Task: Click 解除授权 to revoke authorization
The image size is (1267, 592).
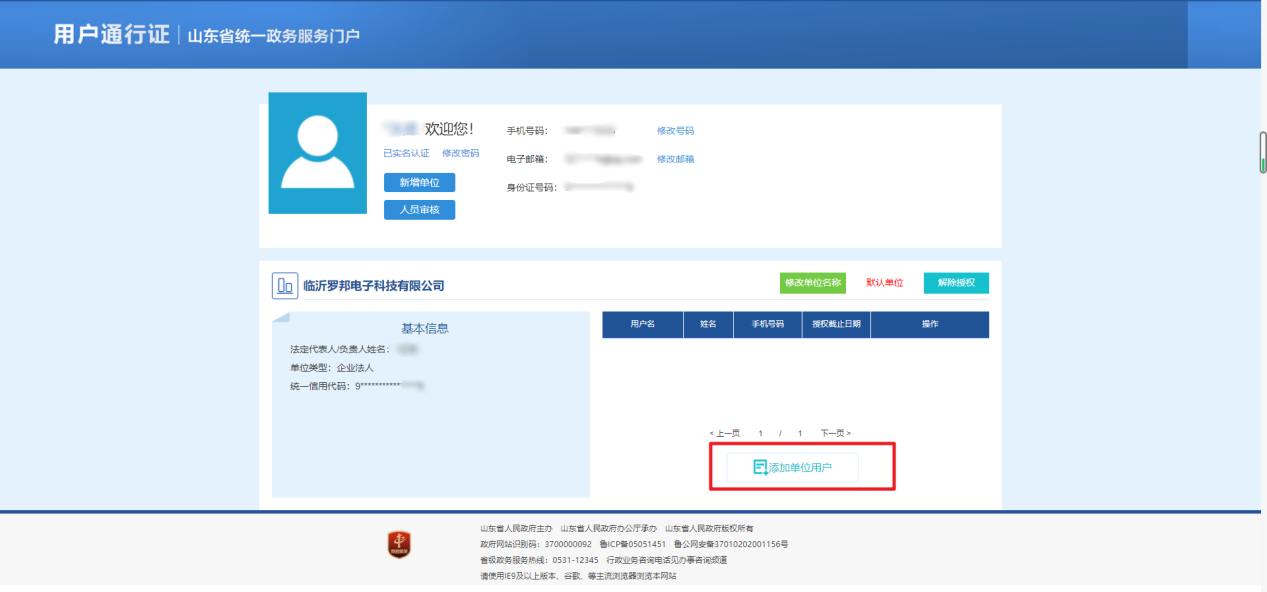Action: (956, 283)
